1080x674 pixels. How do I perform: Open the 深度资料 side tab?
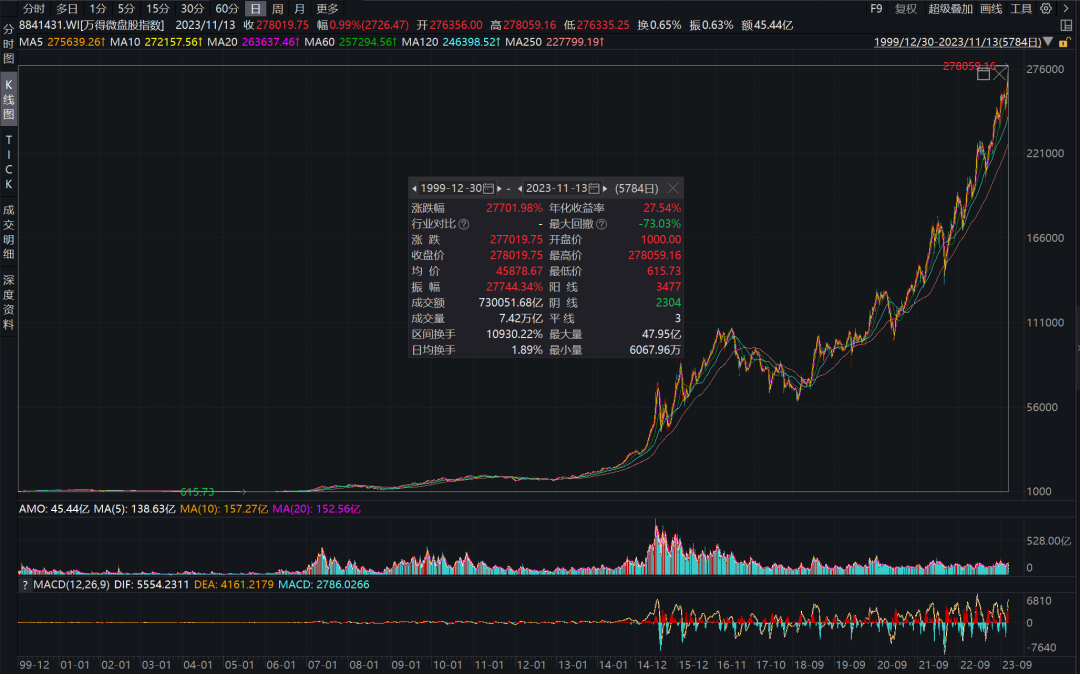pyautogui.click(x=8, y=302)
